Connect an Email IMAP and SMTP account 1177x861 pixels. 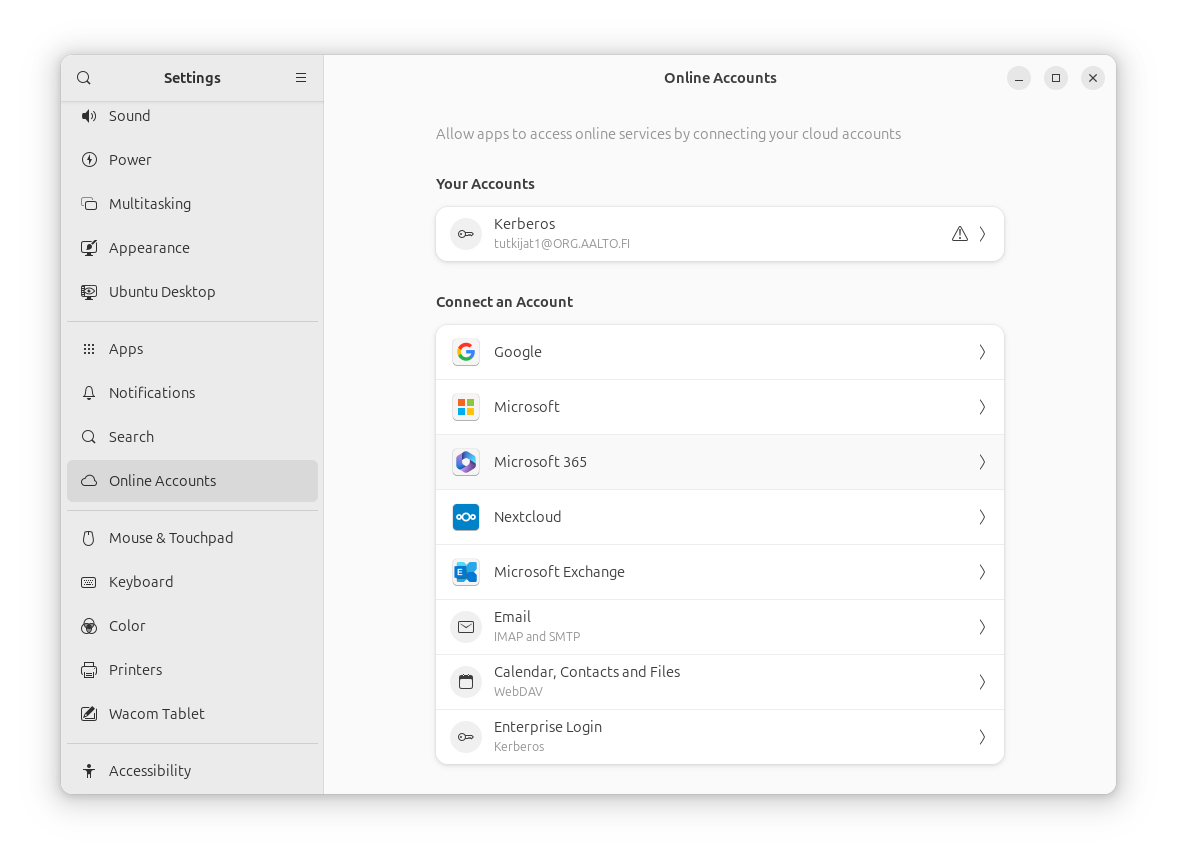pyautogui.click(x=720, y=627)
